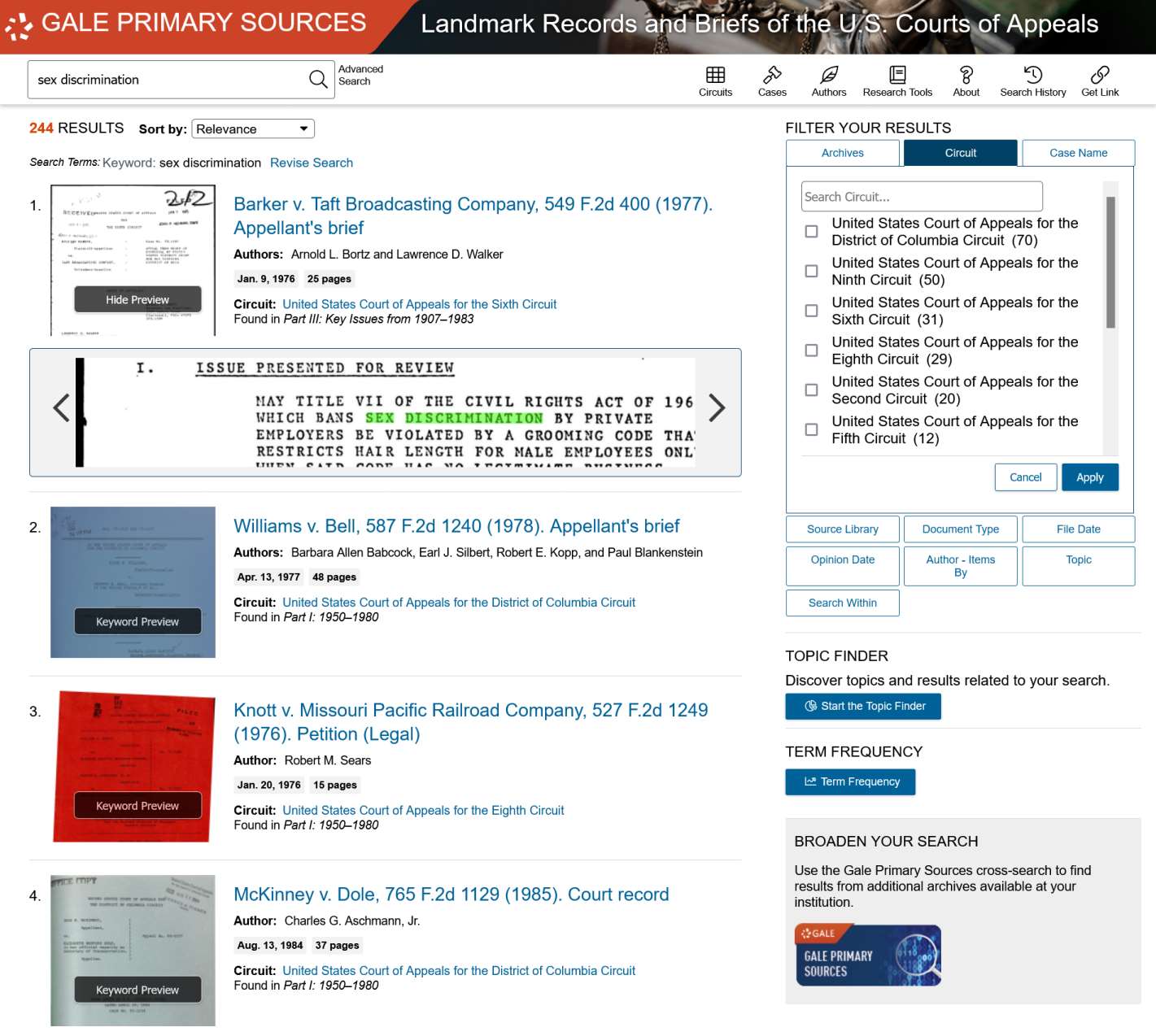This screenshot has height=1036, width=1156.
Task: Open Knott v. Missouri Pacific result
Action: point(470,722)
